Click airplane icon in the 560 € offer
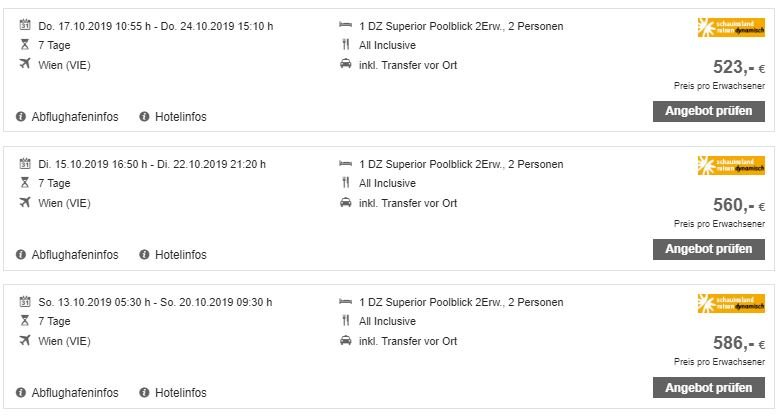 point(24,202)
